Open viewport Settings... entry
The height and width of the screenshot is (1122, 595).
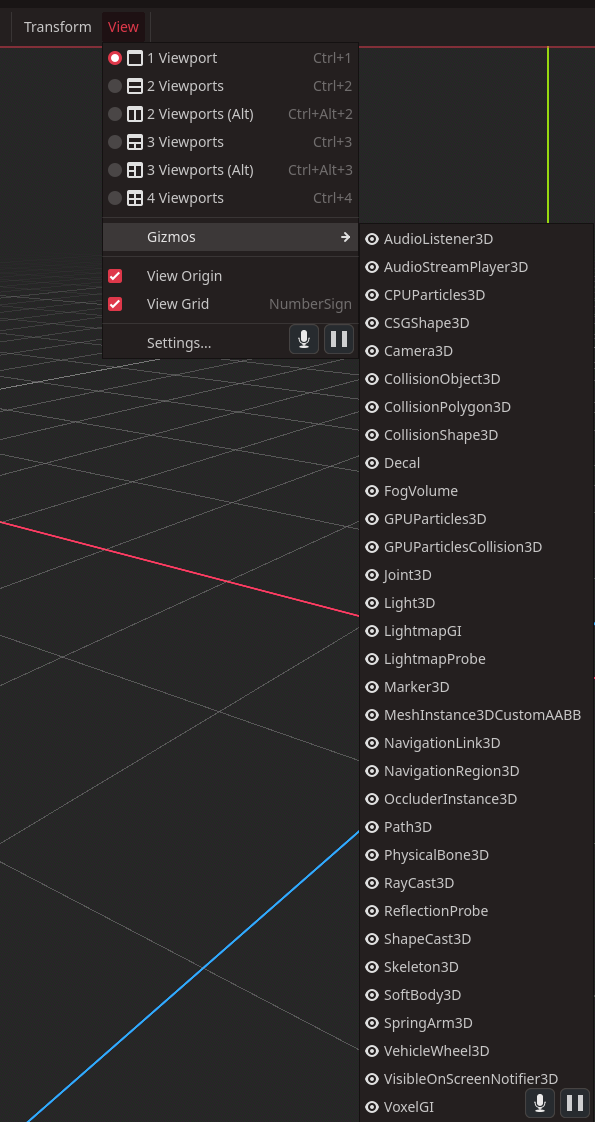click(x=179, y=343)
